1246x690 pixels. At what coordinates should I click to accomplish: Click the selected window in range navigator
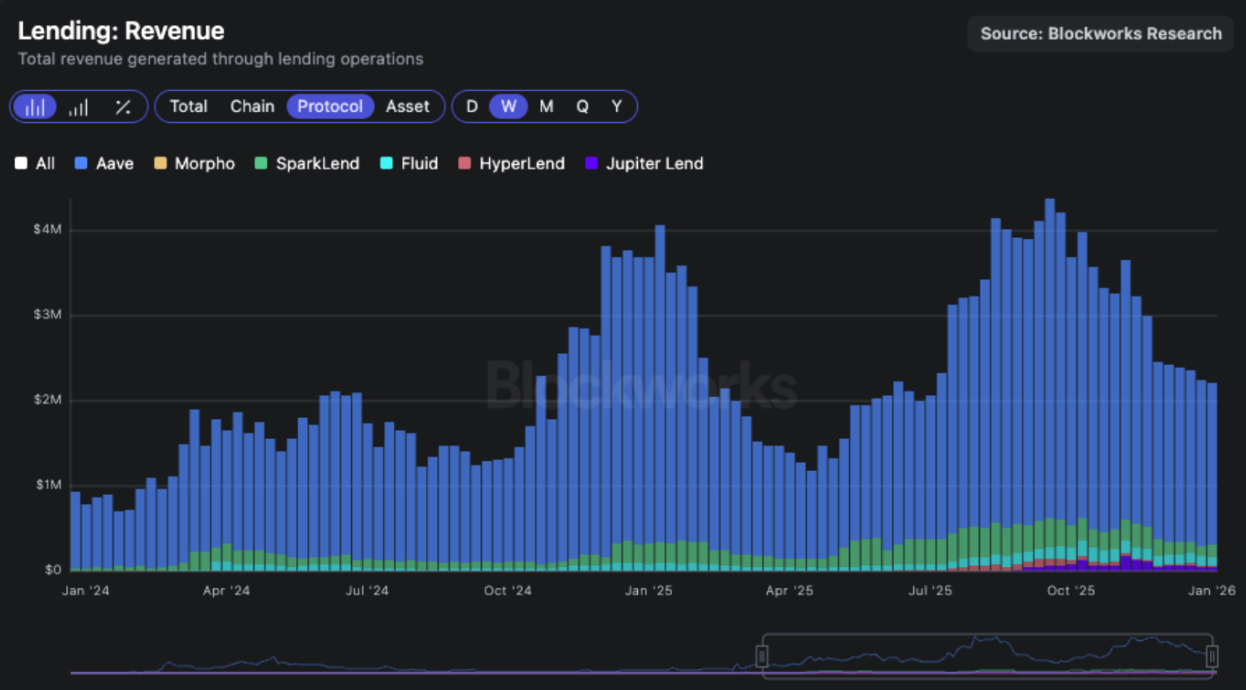click(987, 656)
